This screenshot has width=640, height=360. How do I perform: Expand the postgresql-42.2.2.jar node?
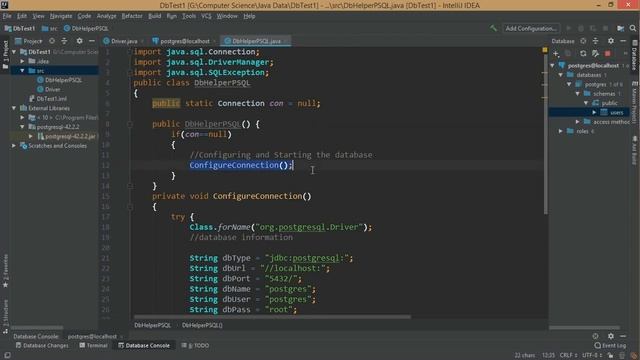tap(31, 136)
